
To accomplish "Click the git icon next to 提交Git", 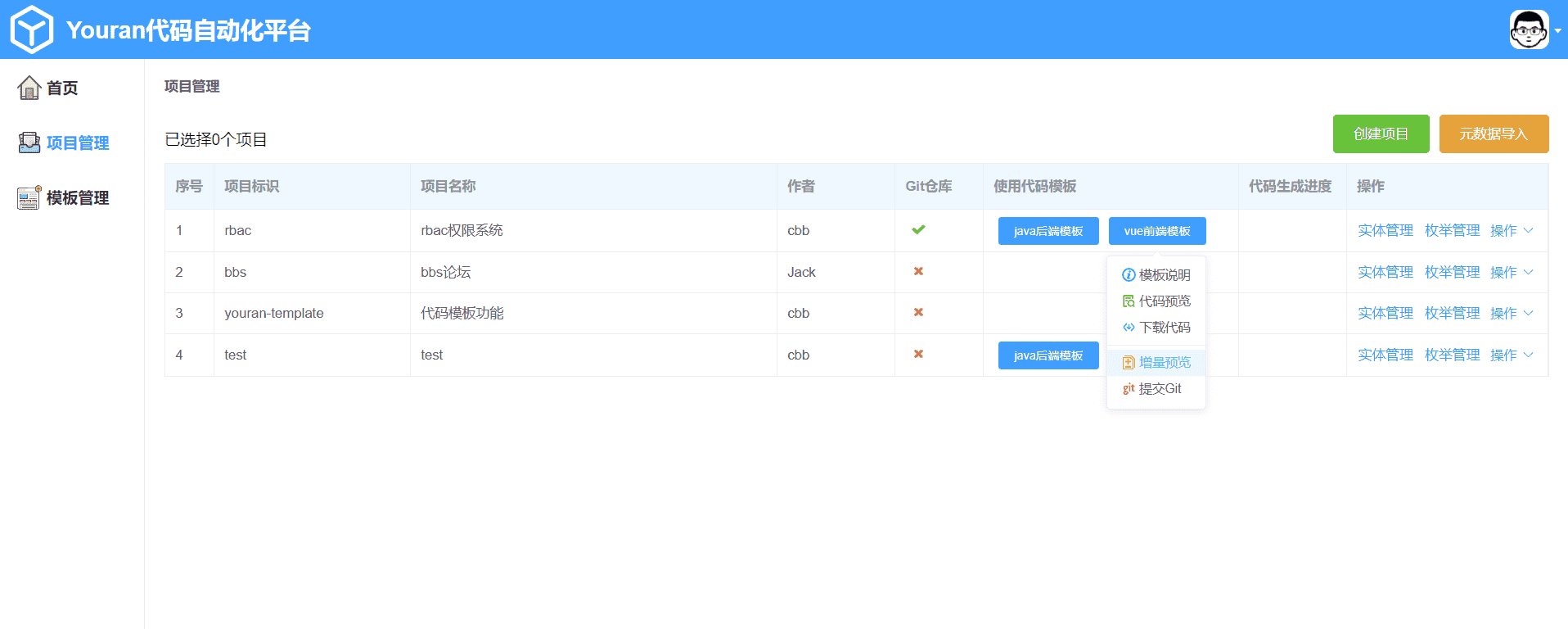I will (1129, 388).
